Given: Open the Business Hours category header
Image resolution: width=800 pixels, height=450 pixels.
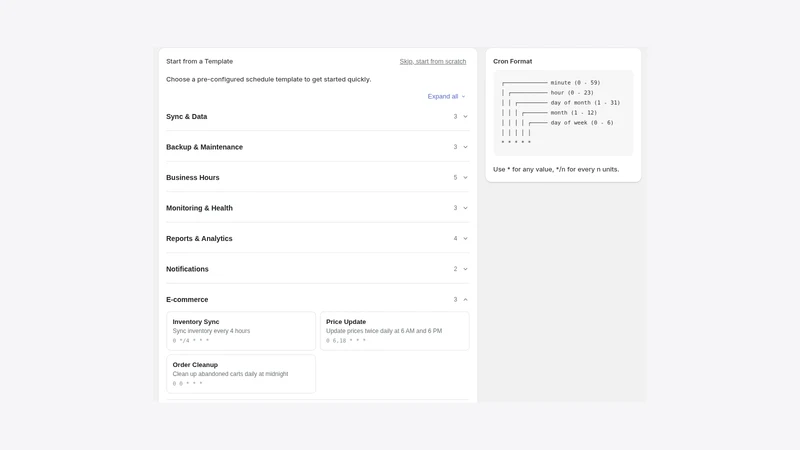Looking at the screenshot, I should pos(317,178).
